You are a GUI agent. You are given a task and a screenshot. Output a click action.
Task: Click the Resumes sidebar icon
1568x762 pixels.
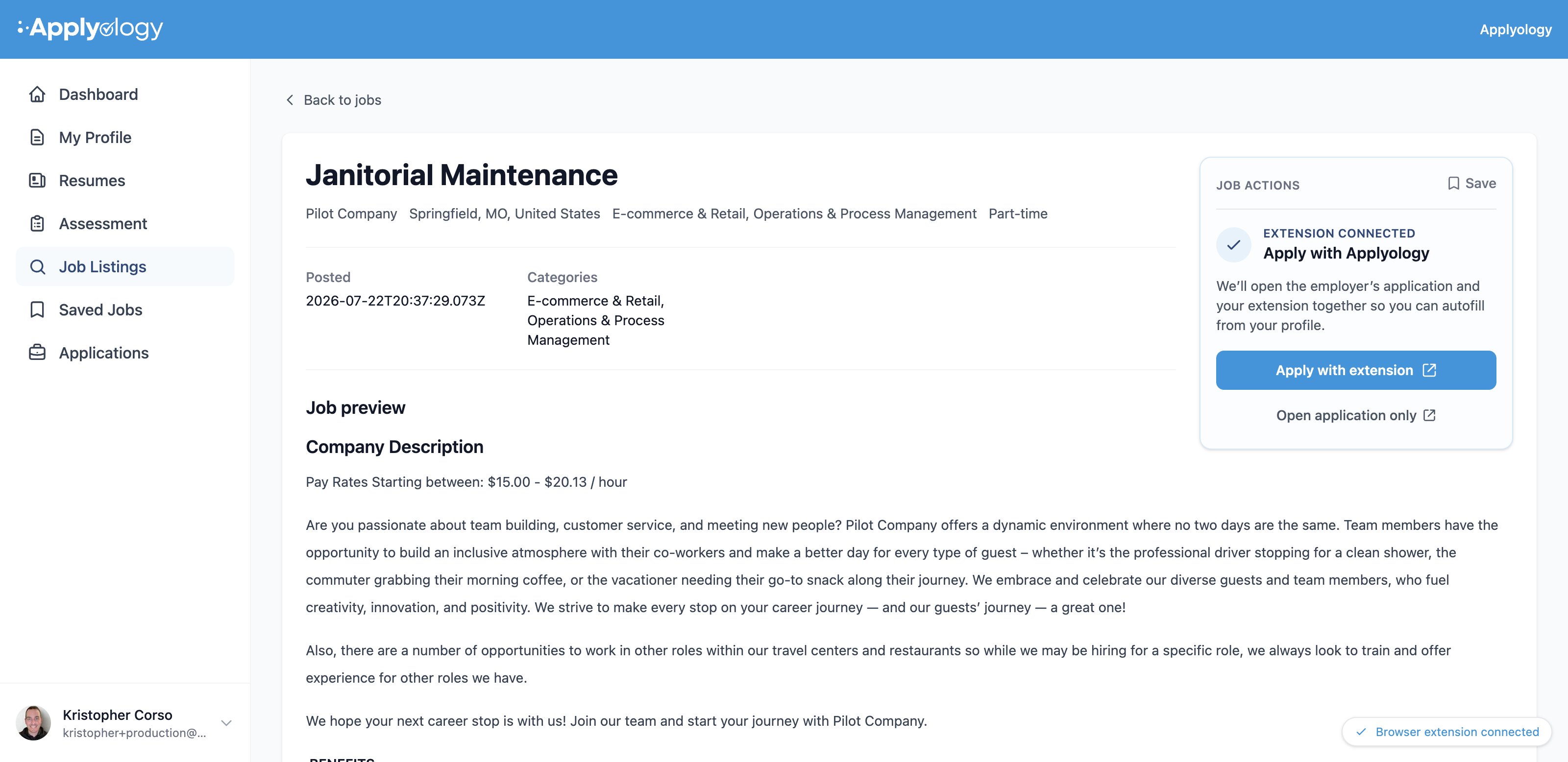click(37, 181)
